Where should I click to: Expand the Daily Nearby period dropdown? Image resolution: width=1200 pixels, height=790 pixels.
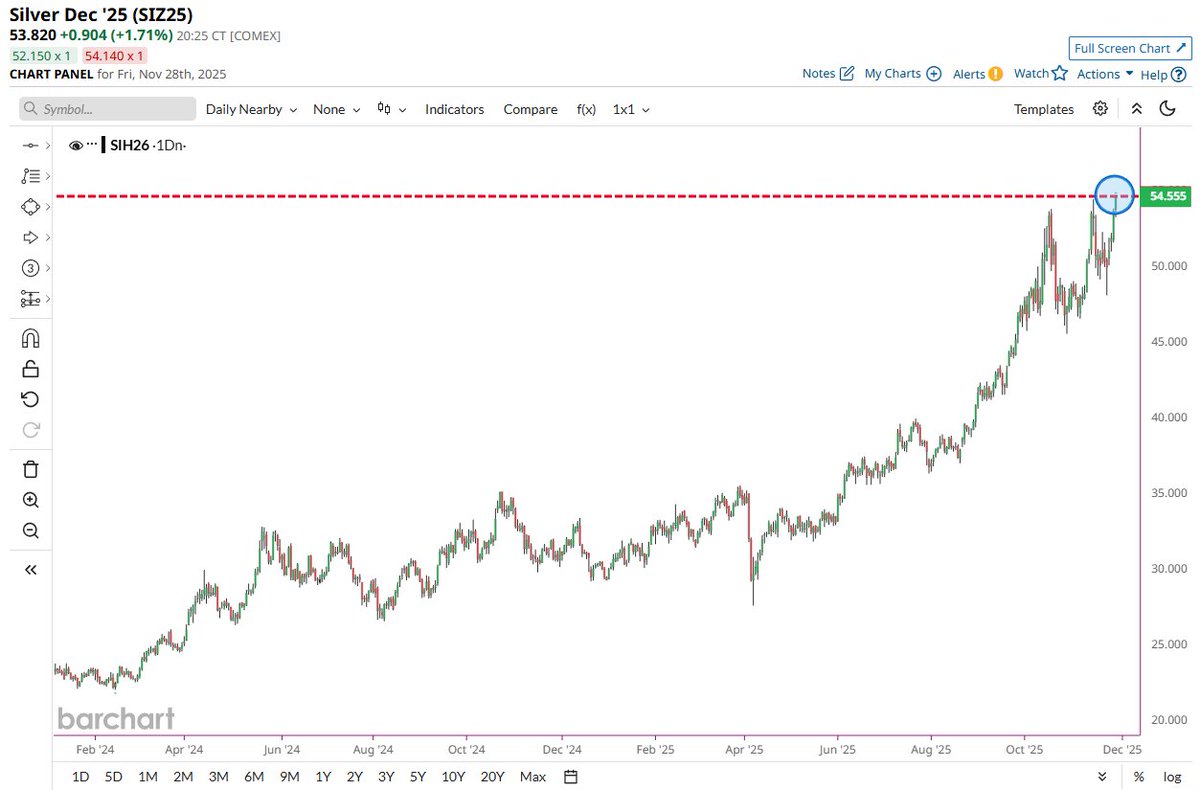click(251, 109)
